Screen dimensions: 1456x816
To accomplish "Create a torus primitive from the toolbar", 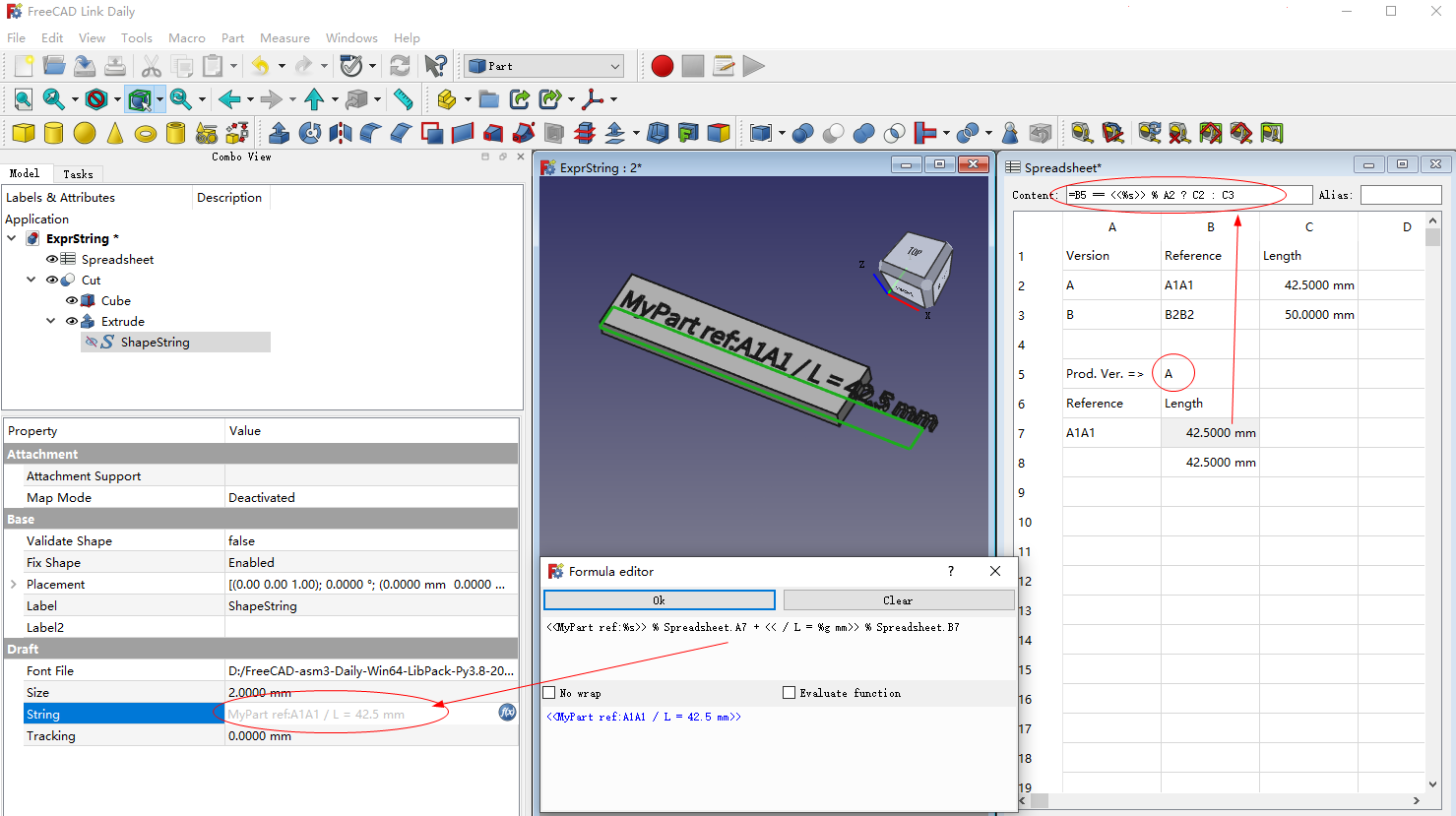I will pyautogui.click(x=146, y=133).
